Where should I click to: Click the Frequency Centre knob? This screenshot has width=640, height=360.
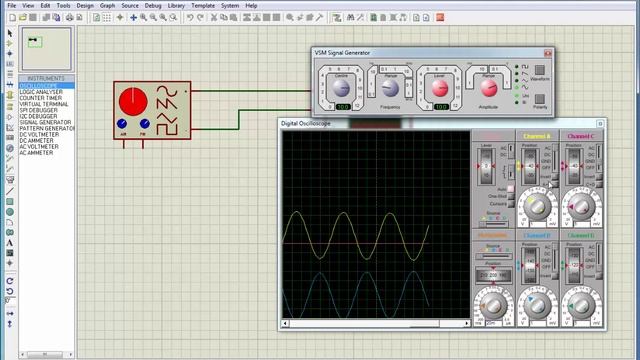coord(341,88)
